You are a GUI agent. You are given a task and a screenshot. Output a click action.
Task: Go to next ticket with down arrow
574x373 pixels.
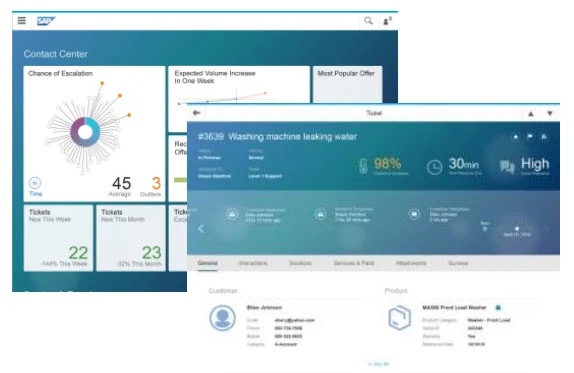tap(549, 113)
